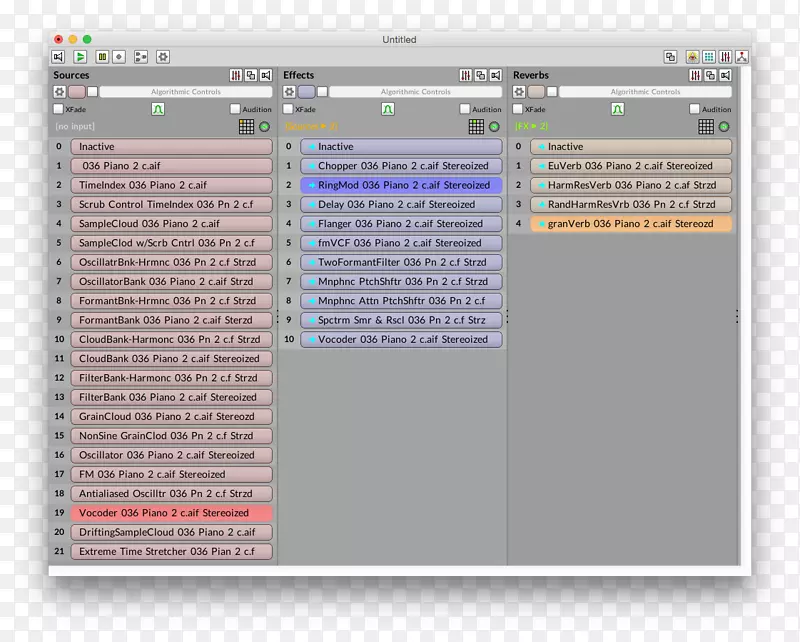Screen dimensions: 800x642
Task: Open the signal structure icon in top toolbar
Action: 141,57
